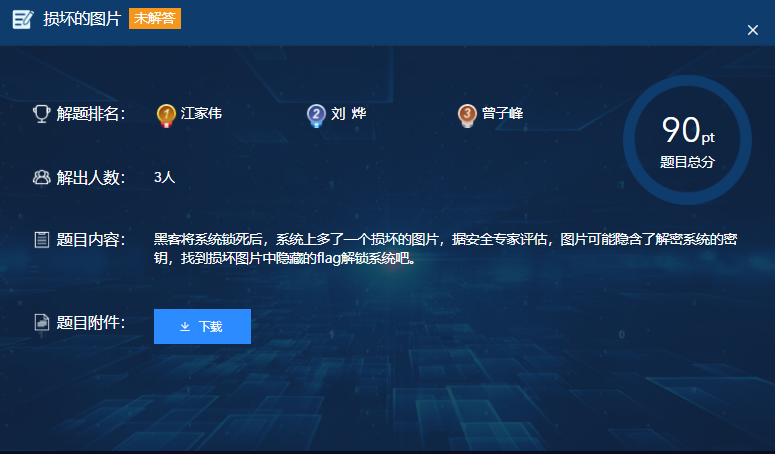Click the challenge description paragraph text
The height and width of the screenshot is (454, 775).
[x=445, y=248]
